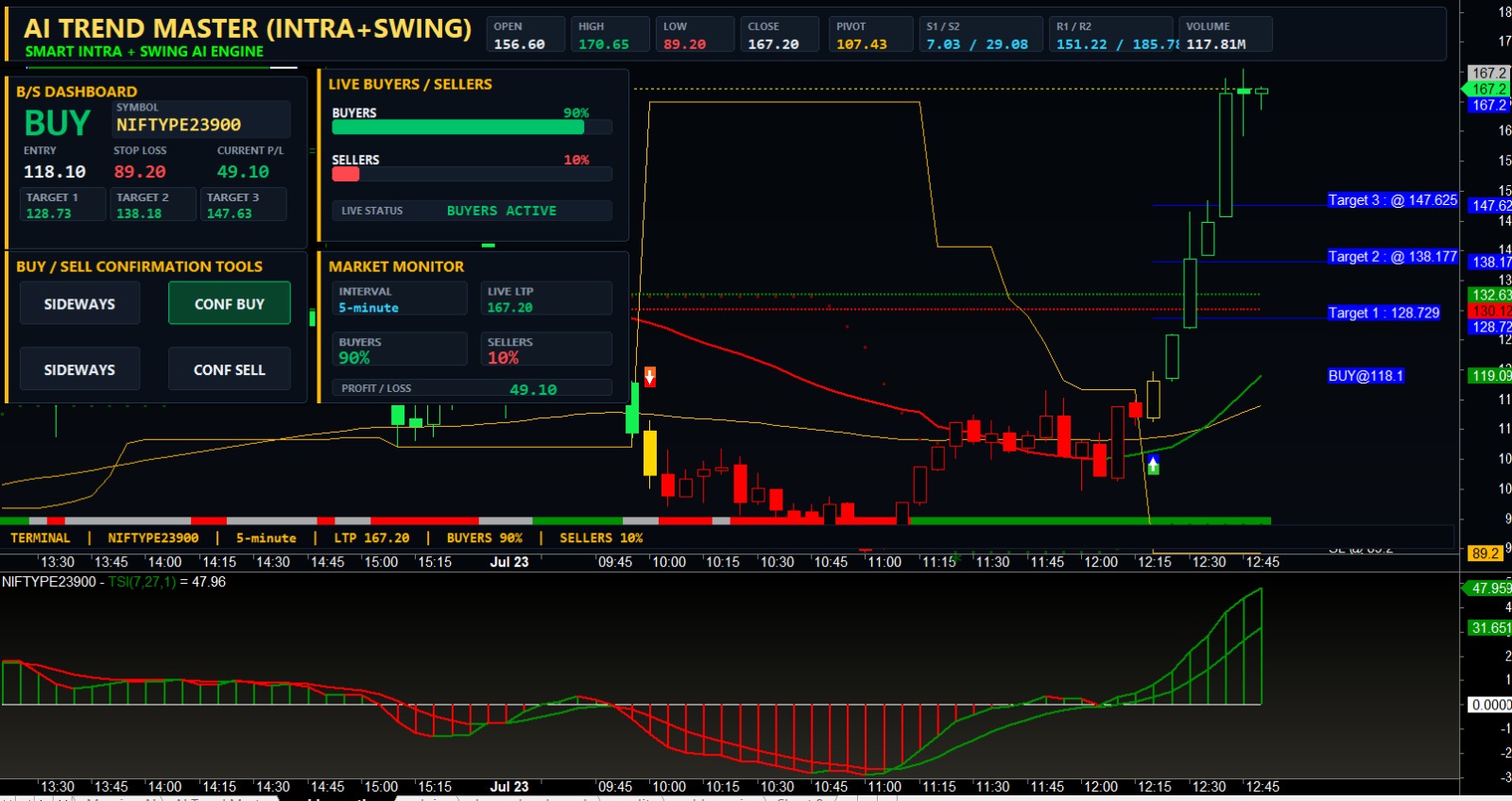Click the red SELLERS 10% progress bar
This screenshot has width=1512, height=801.
tap(345, 174)
